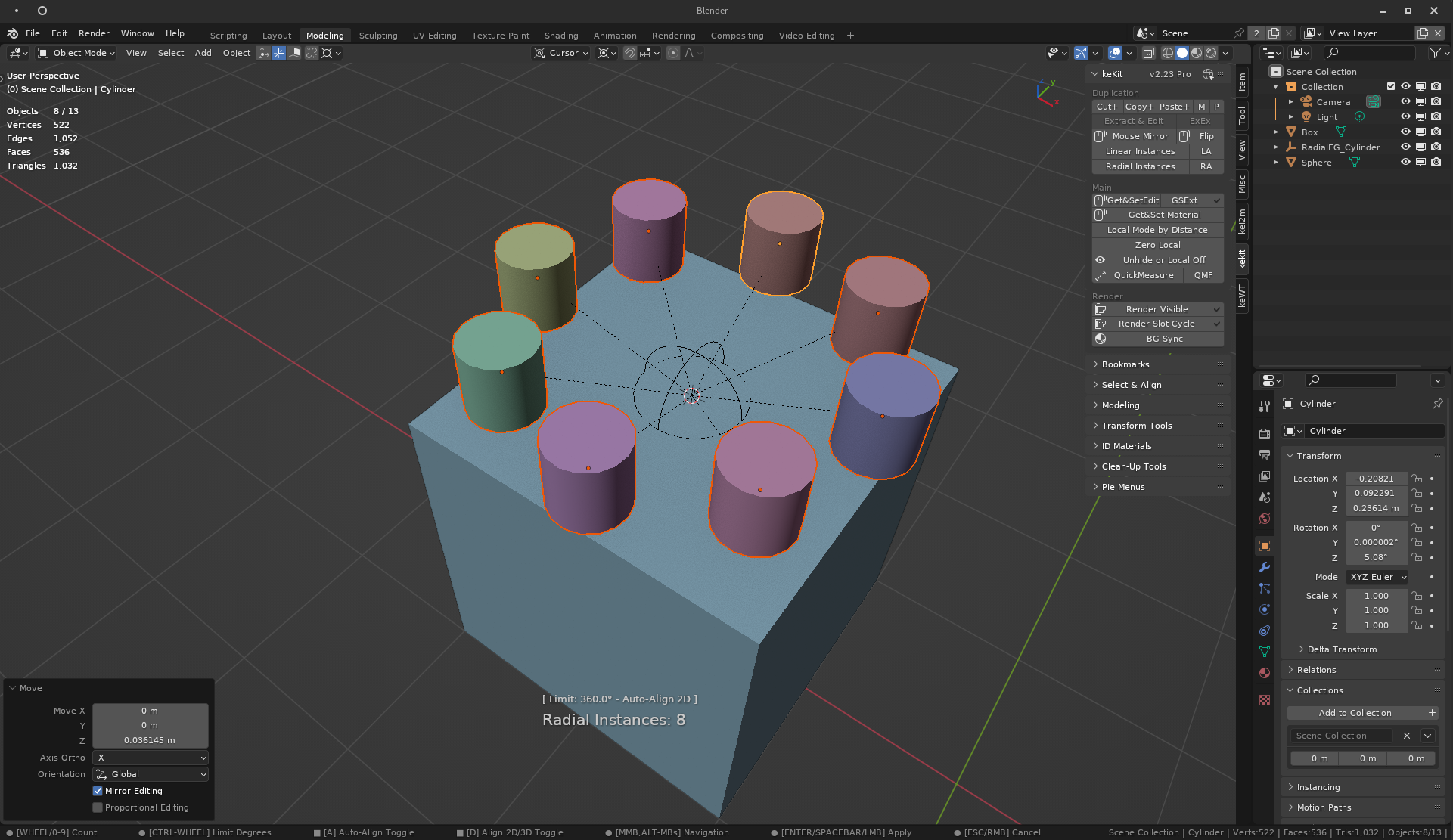Open the rotation Mode XYZ Euler dropdown
This screenshot has width=1453, height=840.
coord(1377,577)
